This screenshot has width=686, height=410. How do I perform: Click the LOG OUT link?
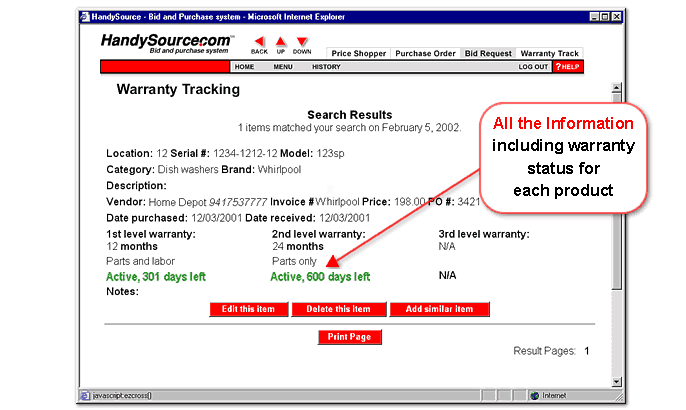tap(533, 67)
